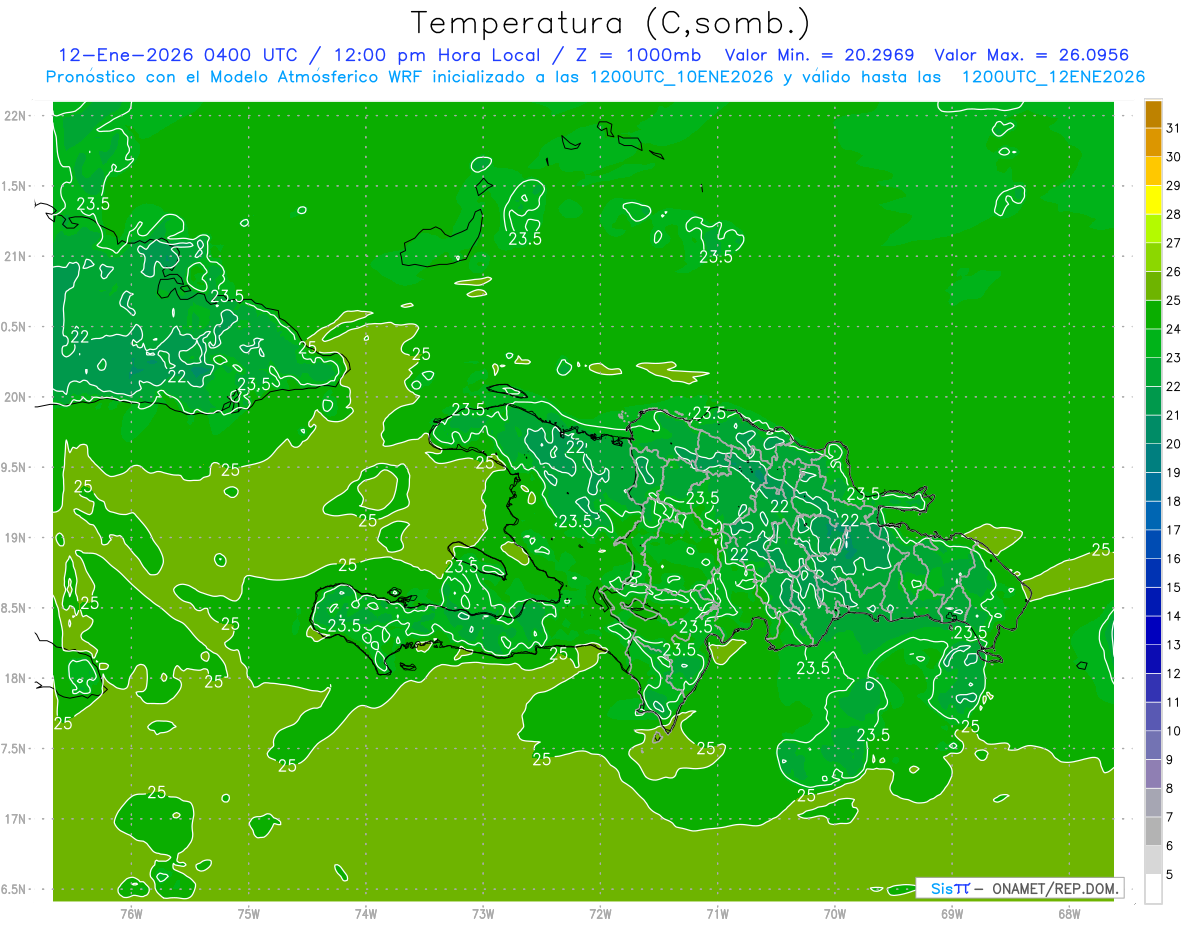Click the colorbar label '28'
The image size is (1200, 927).
(x=1174, y=214)
